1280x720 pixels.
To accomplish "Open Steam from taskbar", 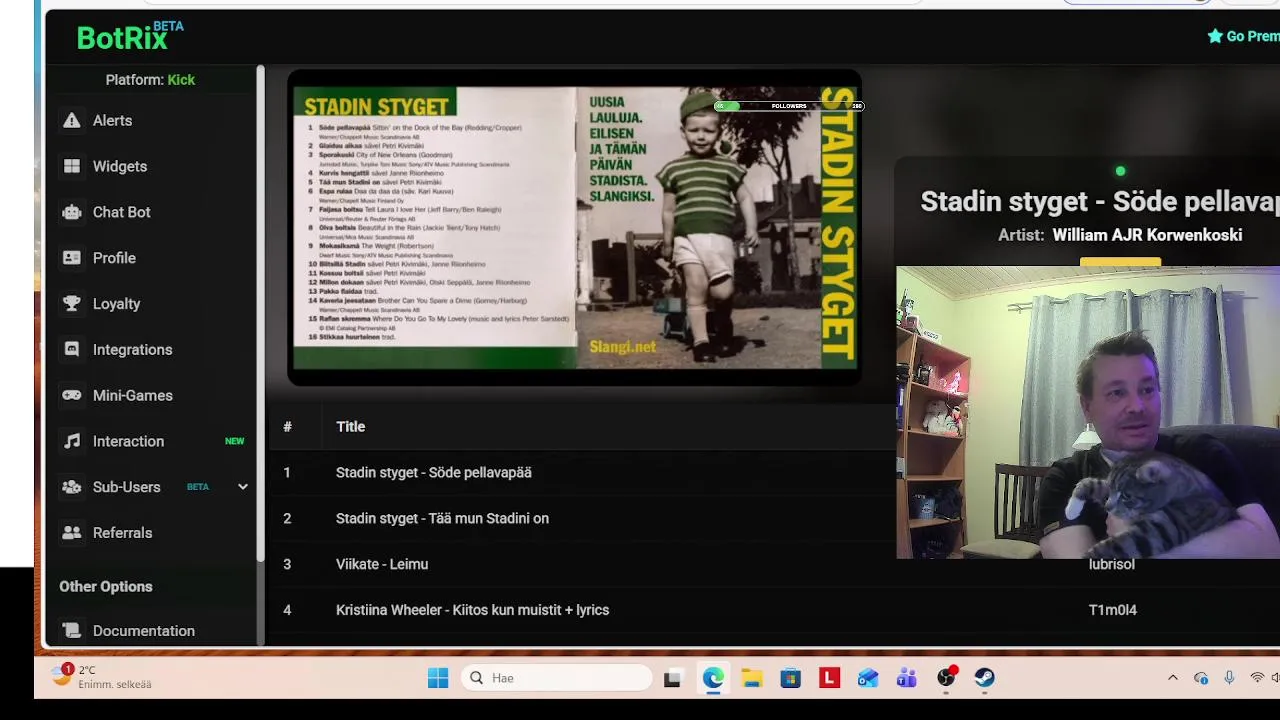I will [x=985, y=678].
